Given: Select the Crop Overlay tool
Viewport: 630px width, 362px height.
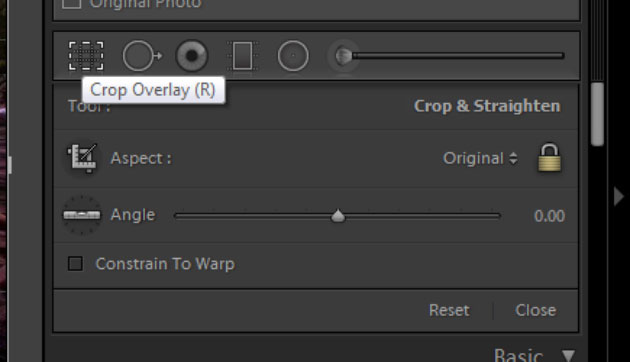Looking at the screenshot, I should pyautogui.click(x=86, y=56).
